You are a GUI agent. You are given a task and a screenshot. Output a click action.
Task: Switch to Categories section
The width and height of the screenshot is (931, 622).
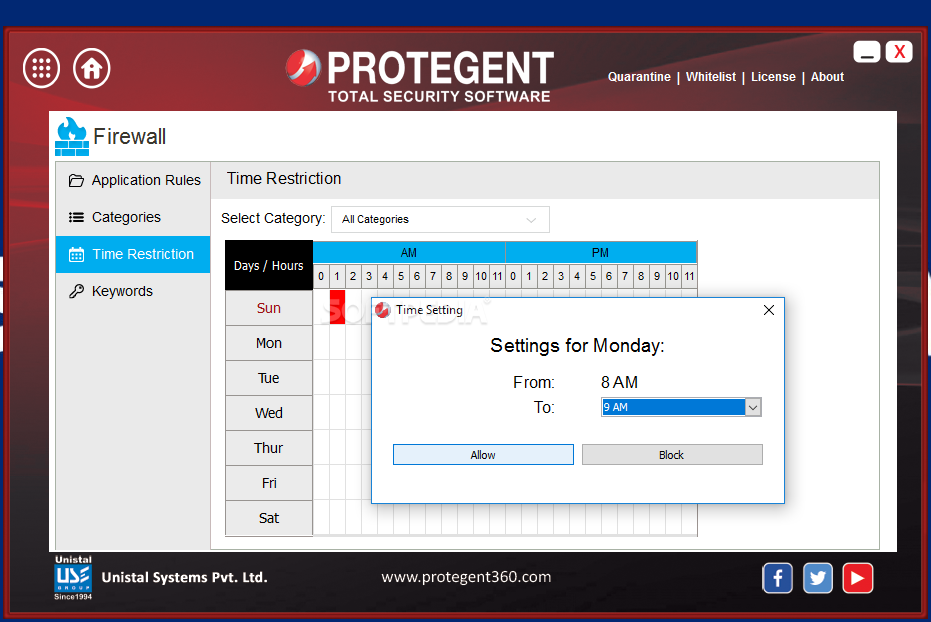coord(133,217)
